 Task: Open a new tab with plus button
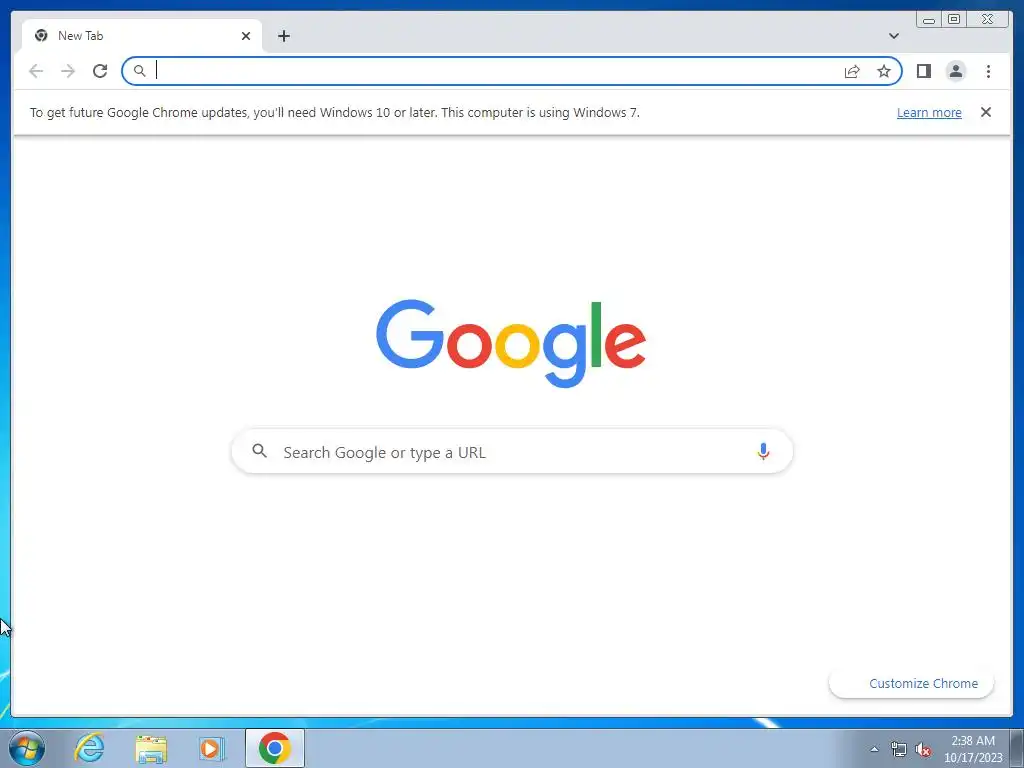pos(283,36)
